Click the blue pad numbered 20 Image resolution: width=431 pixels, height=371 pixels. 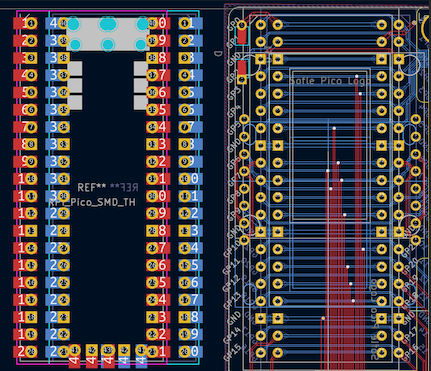click(190, 351)
